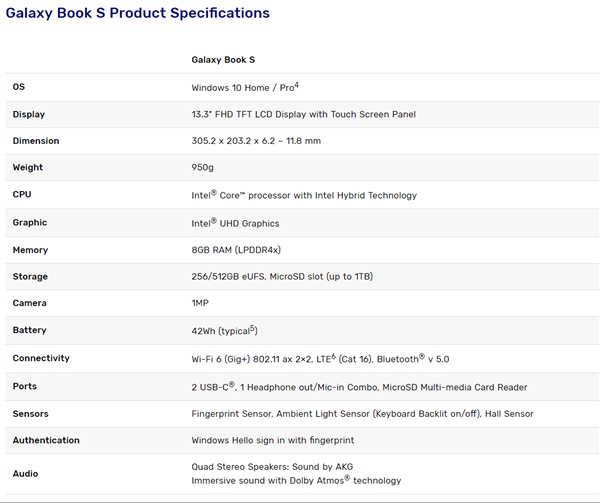This screenshot has width=600, height=503.
Task: Click the OS row label
Action: pyautogui.click(x=19, y=87)
